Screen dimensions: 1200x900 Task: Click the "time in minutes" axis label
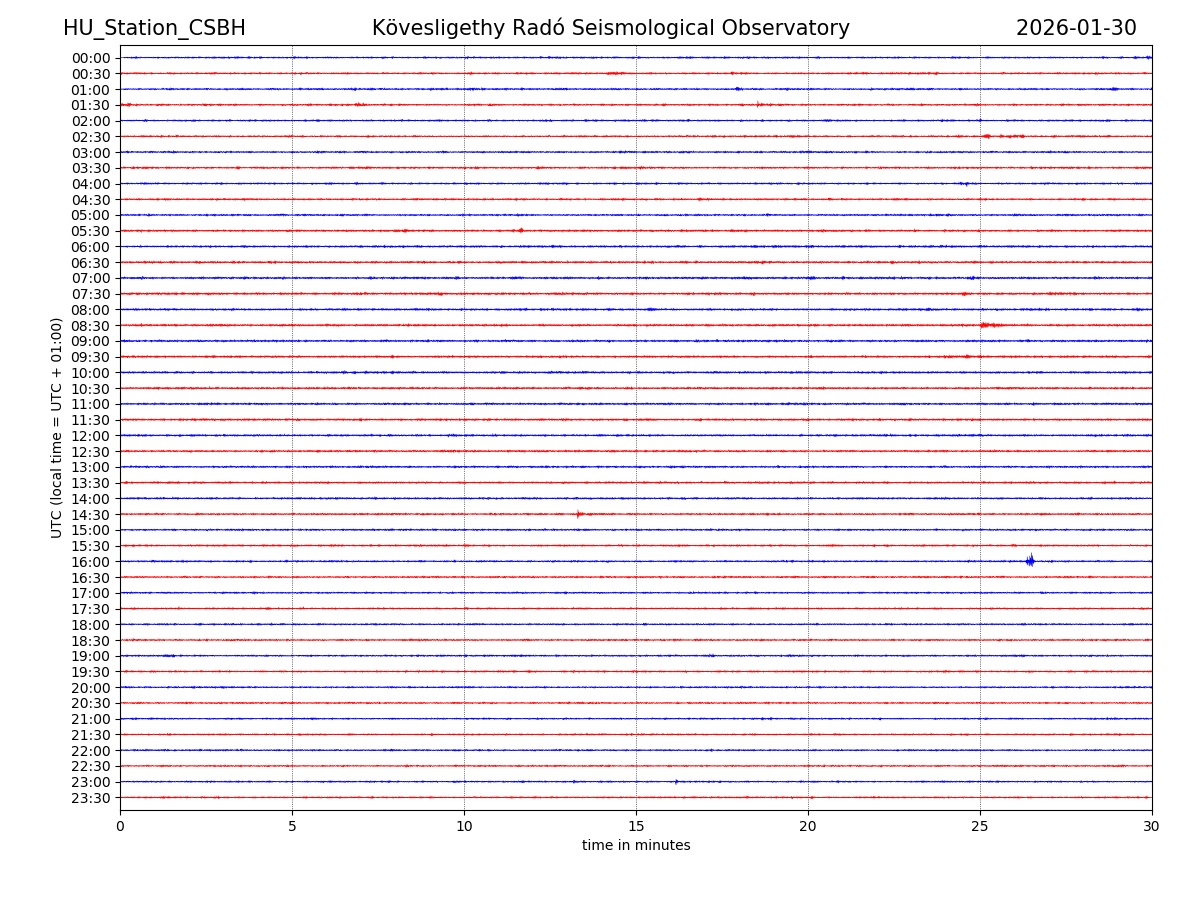[636, 846]
